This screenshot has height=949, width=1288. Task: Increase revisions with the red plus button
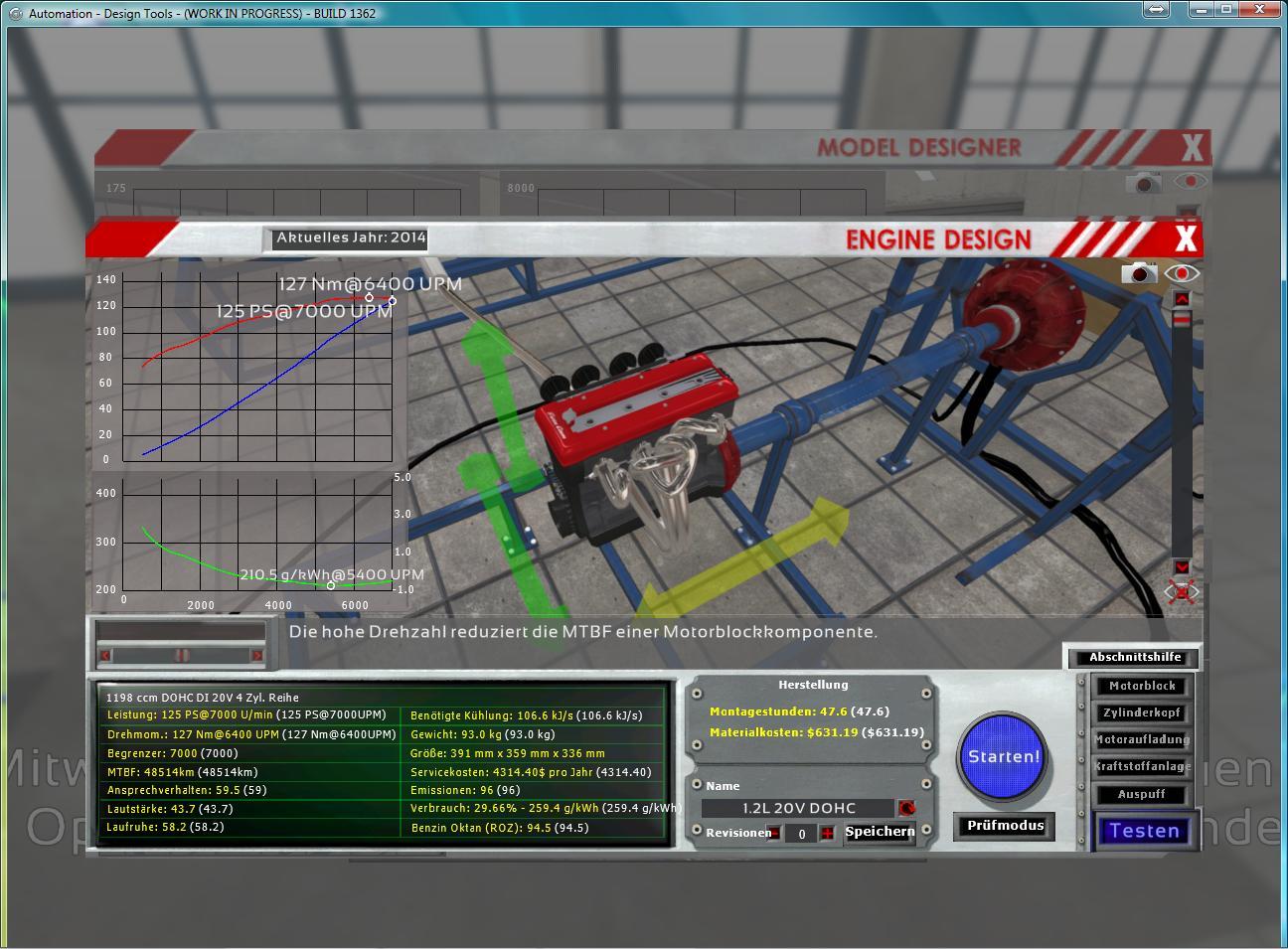[827, 834]
